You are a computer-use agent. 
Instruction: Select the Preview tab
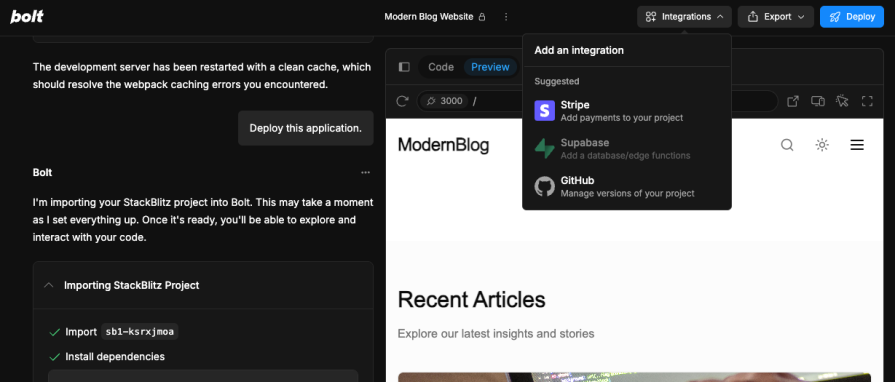click(x=490, y=67)
